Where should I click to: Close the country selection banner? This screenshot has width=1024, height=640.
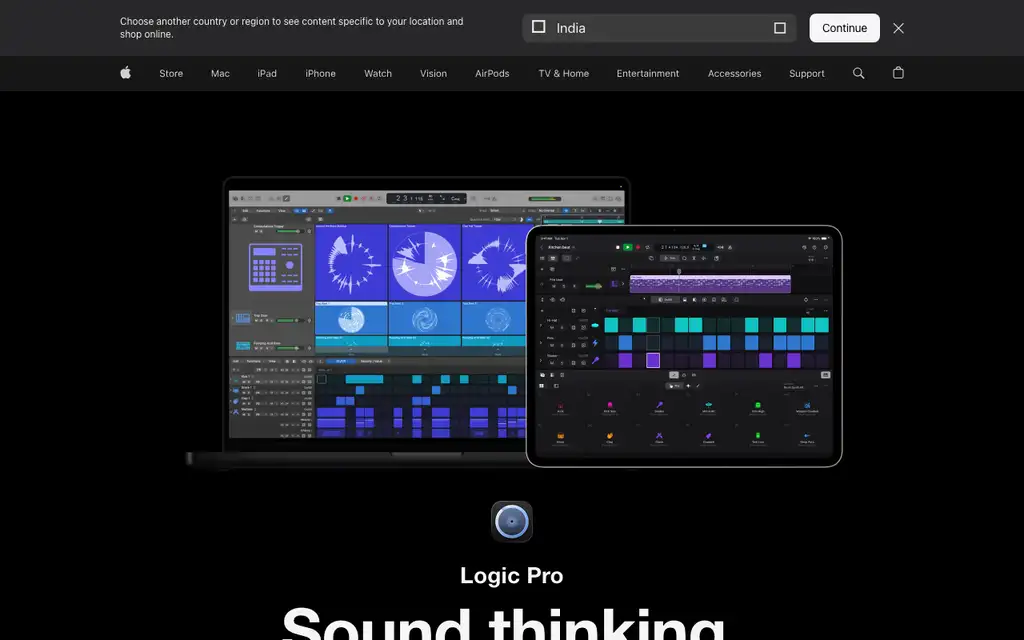898,28
